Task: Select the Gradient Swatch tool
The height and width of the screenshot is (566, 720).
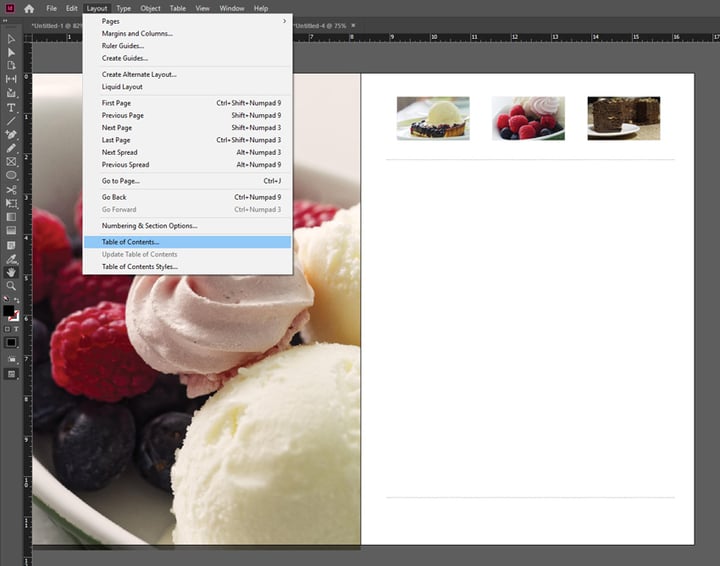Action: 11,217
